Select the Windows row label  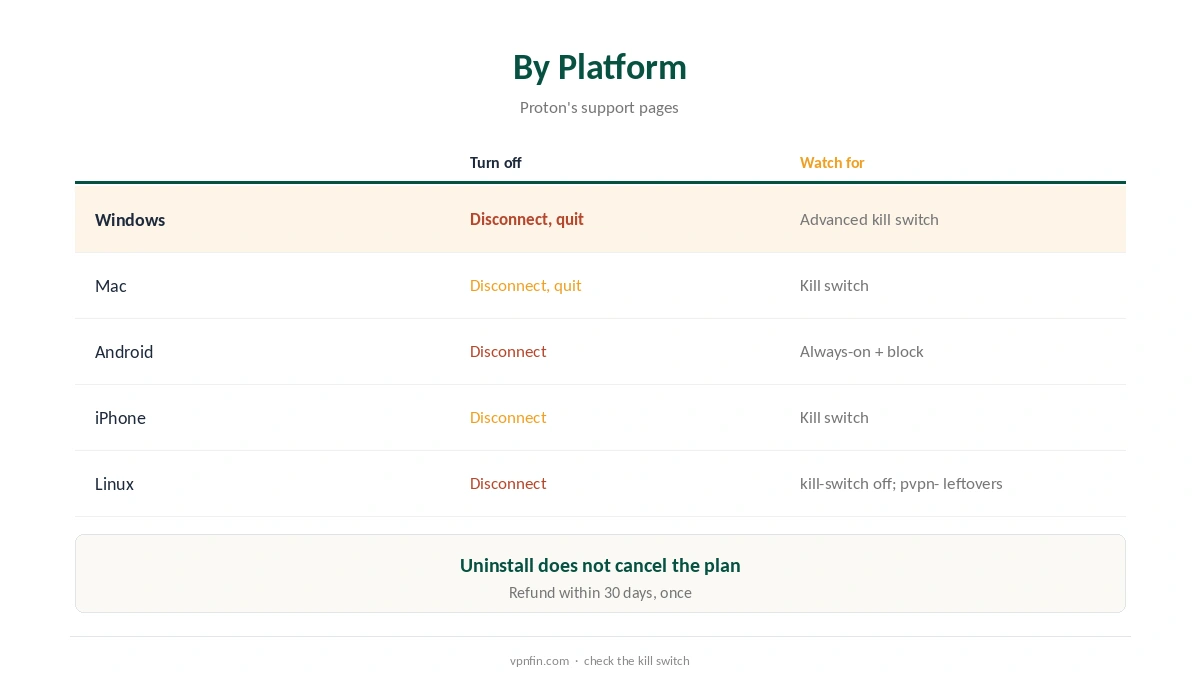[x=130, y=219]
